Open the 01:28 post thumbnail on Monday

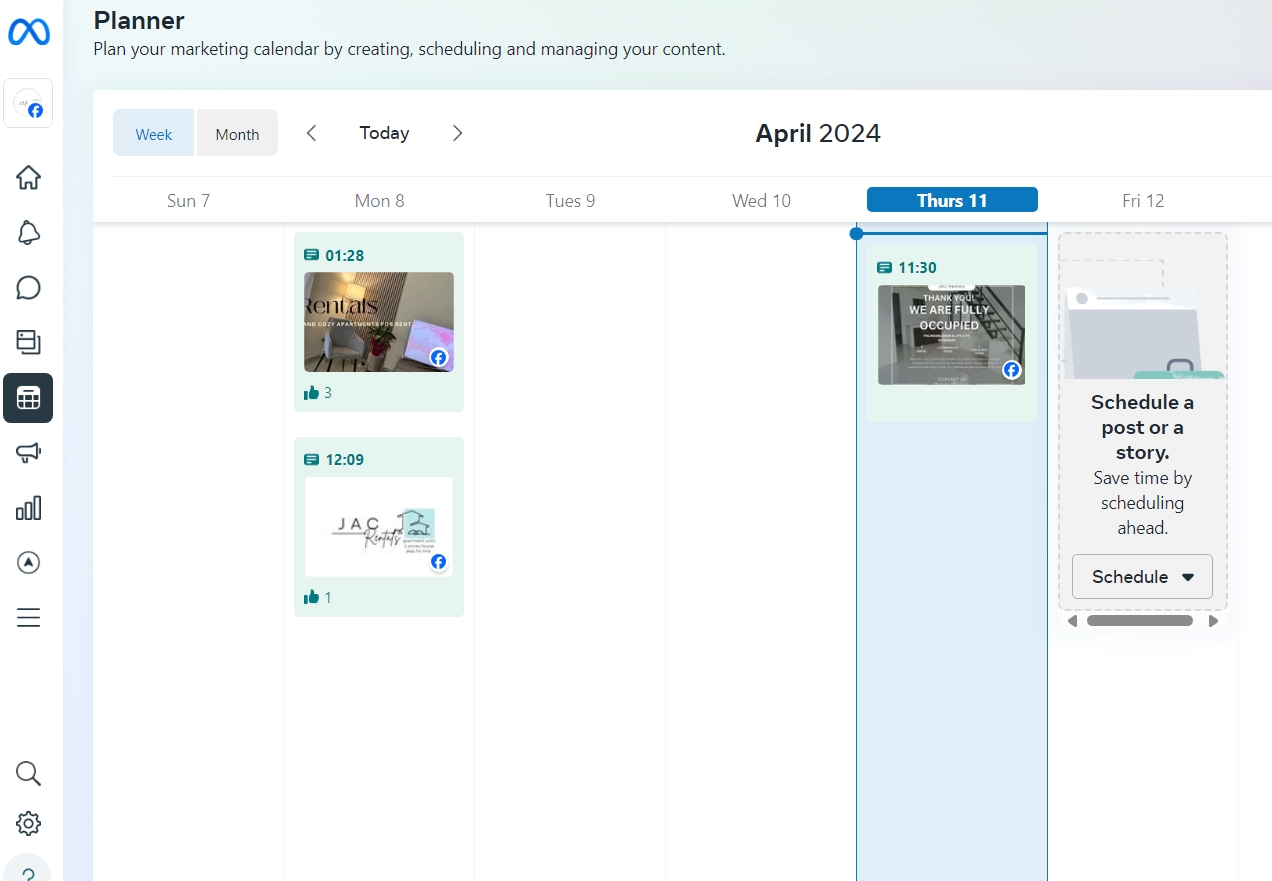[379, 322]
